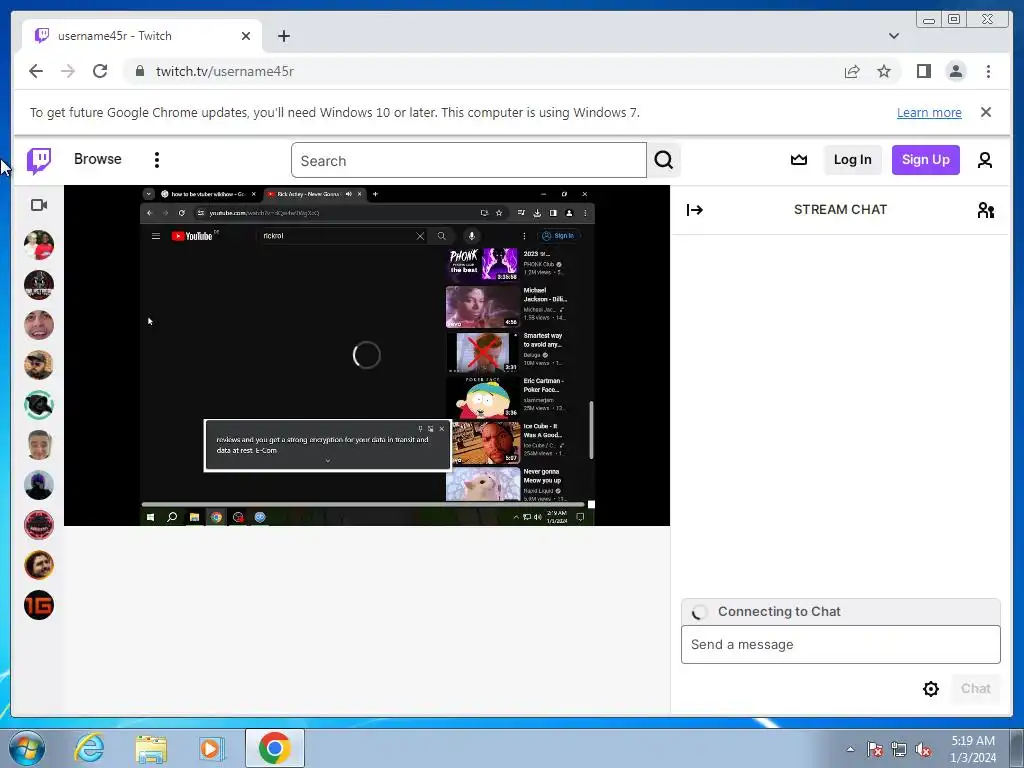Open the network tray icon
Viewport: 1024px width, 768px height.
coord(899,749)
